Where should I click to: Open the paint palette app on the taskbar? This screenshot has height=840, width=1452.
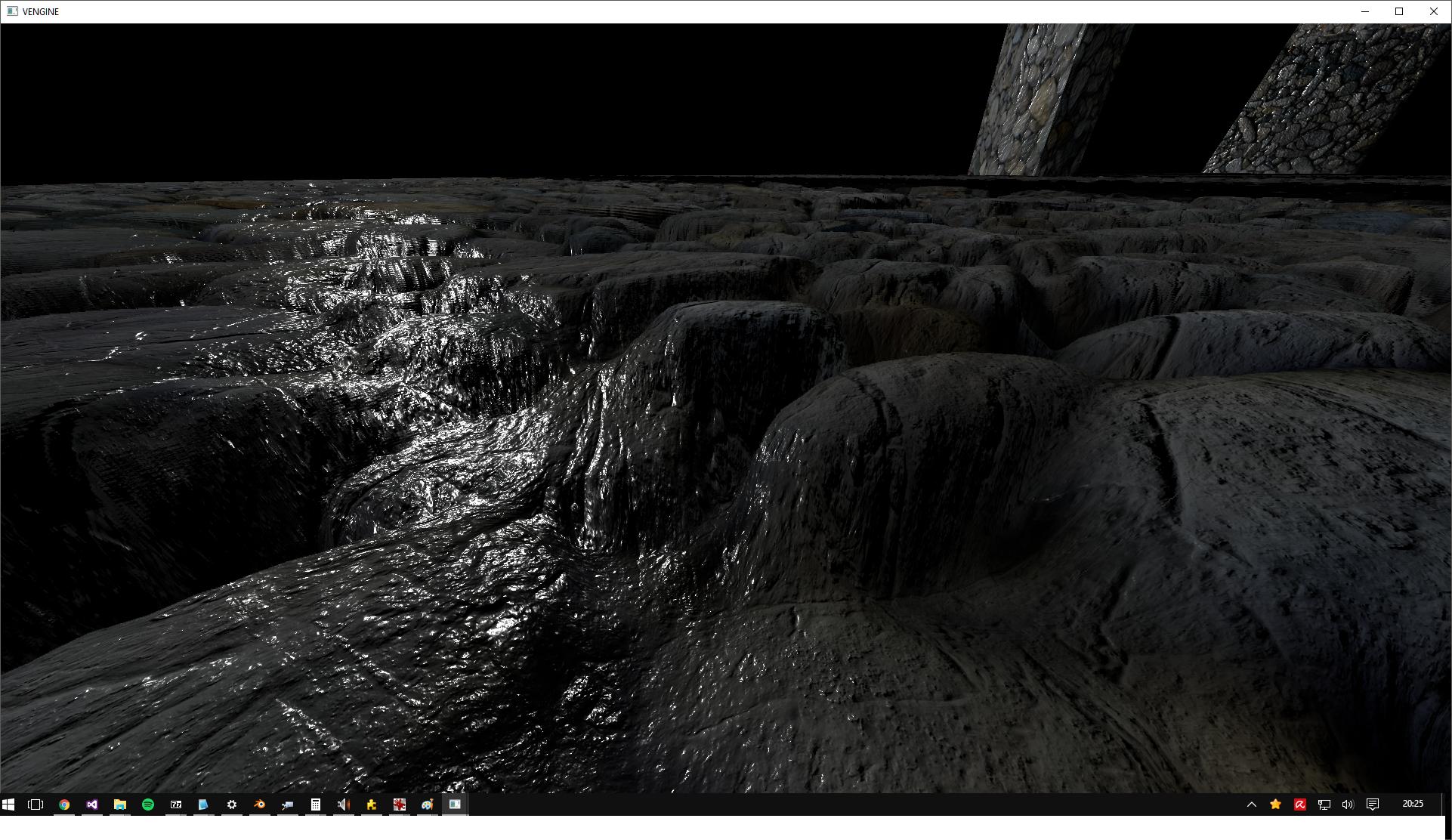click(x=428, y=804)
